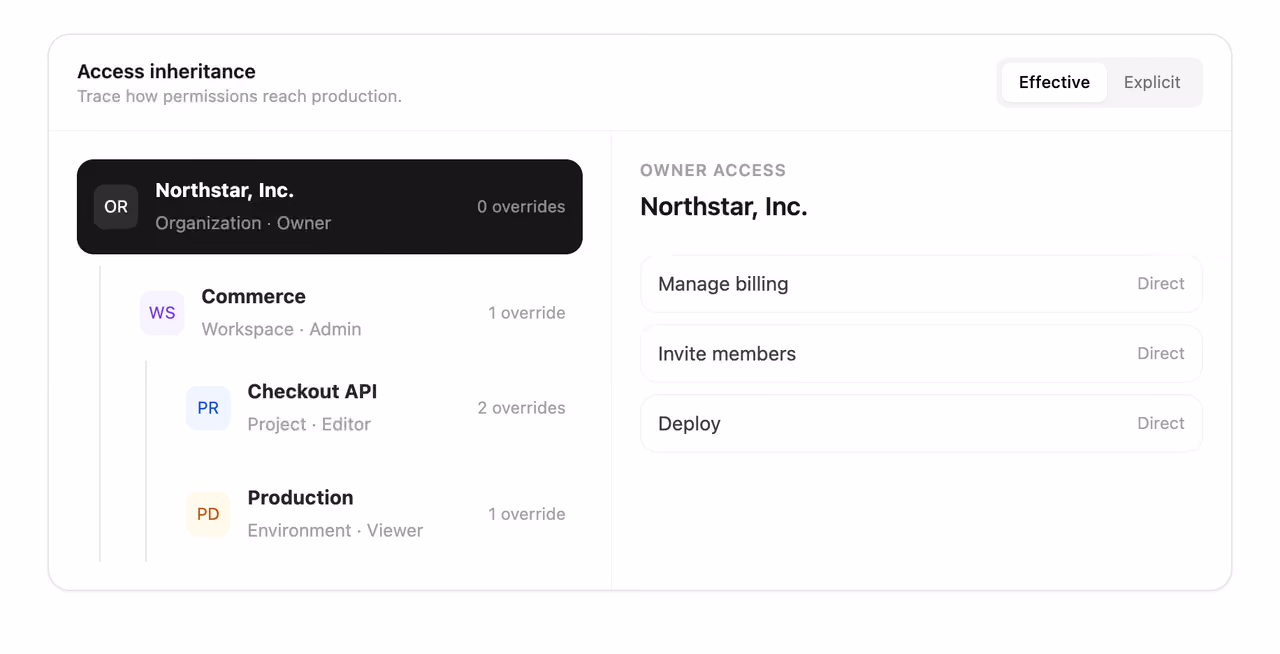Viewport: 1280px width, 654px height.
Task: Open the Deploy permission row
Action: coord(921,424)
